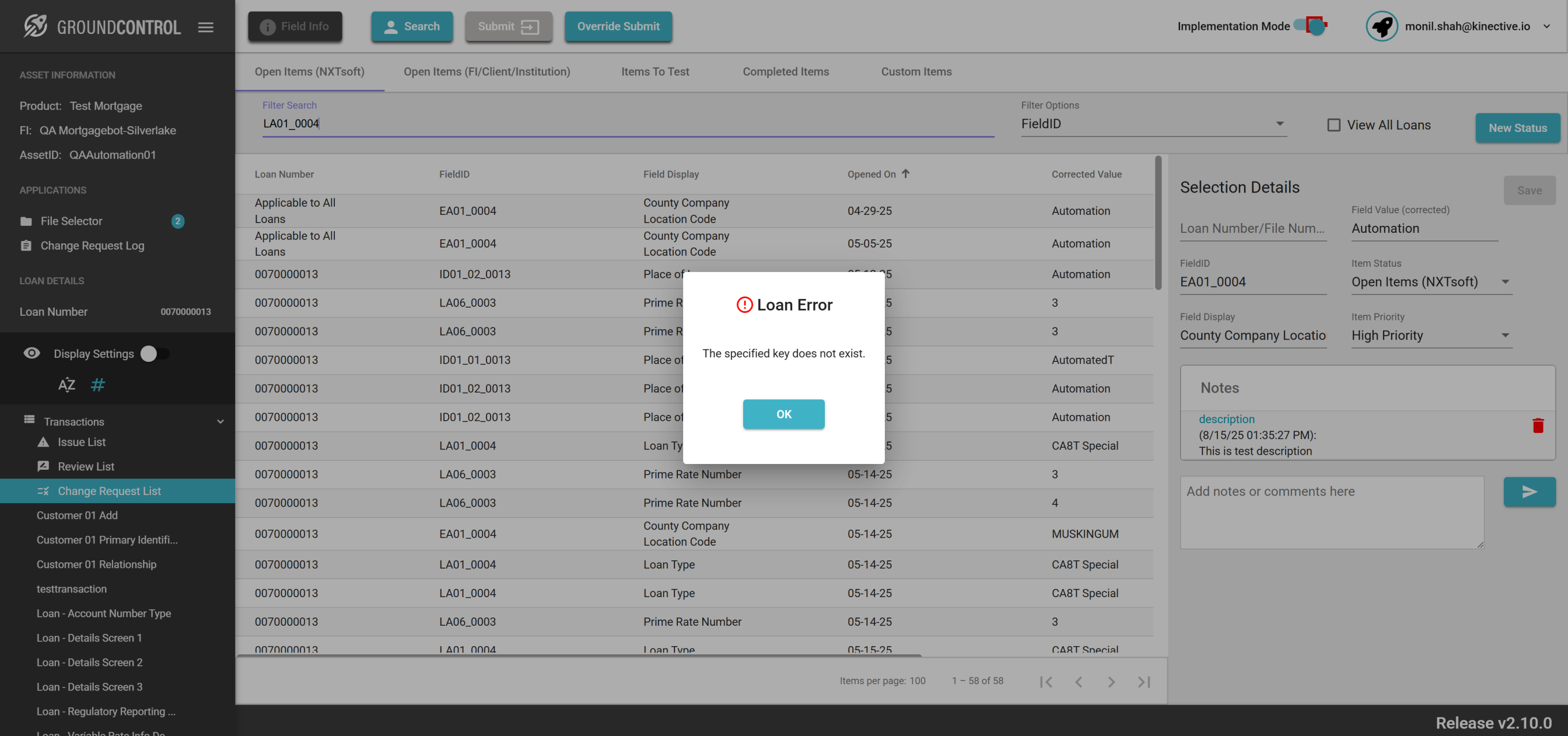Open the Filter Options FieldID dropdown
Screen dimensions: 1568x736
1153,124
